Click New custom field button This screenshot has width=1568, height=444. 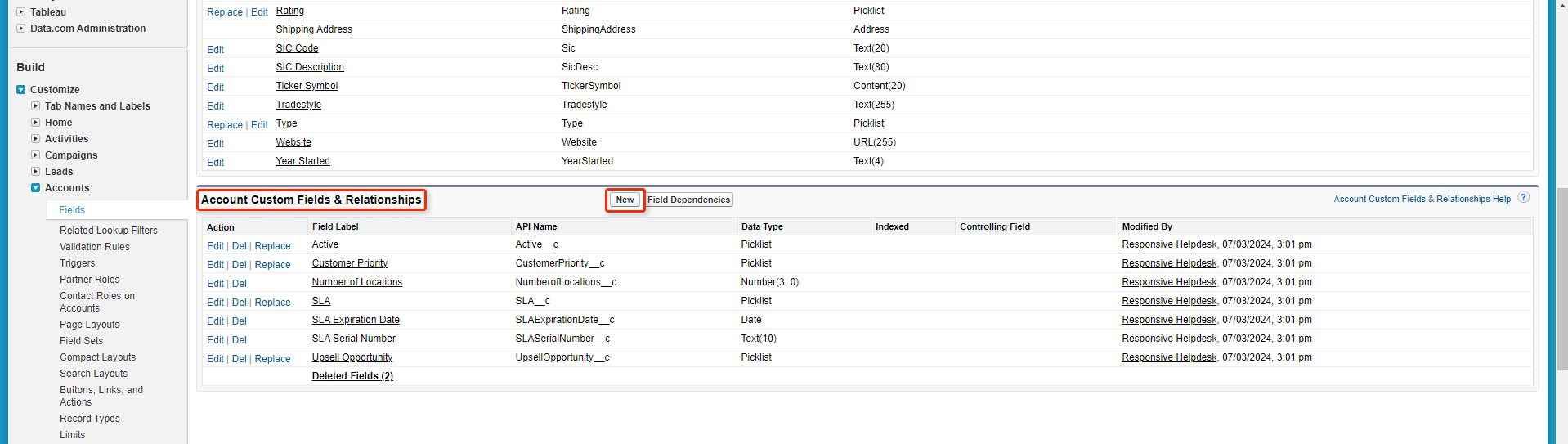(x=625, y=200)
